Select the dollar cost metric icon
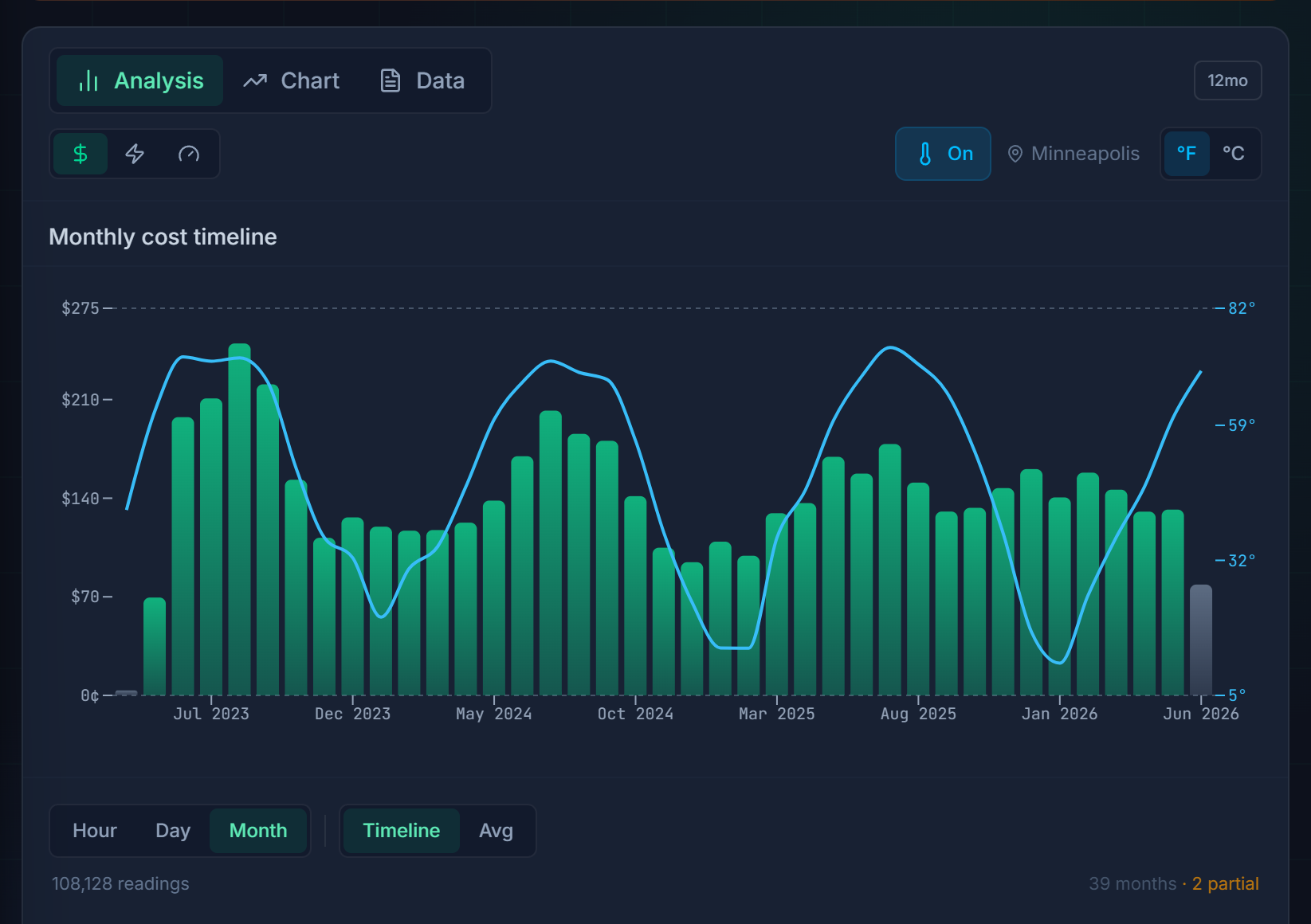Screen dimensions: 1311x924 tap(80, 154)
